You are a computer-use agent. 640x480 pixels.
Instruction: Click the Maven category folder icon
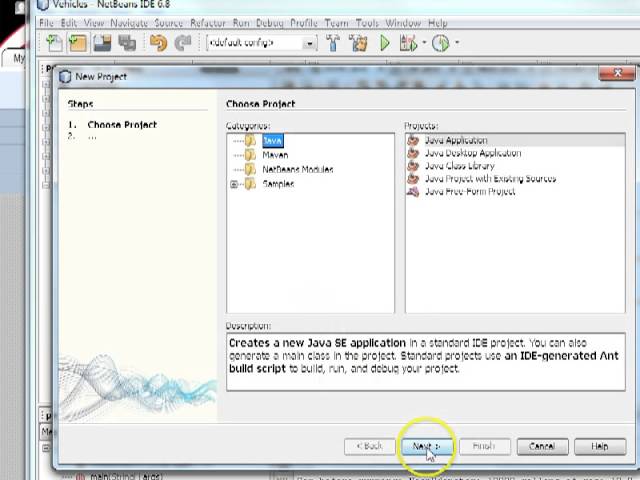(250, 155)
